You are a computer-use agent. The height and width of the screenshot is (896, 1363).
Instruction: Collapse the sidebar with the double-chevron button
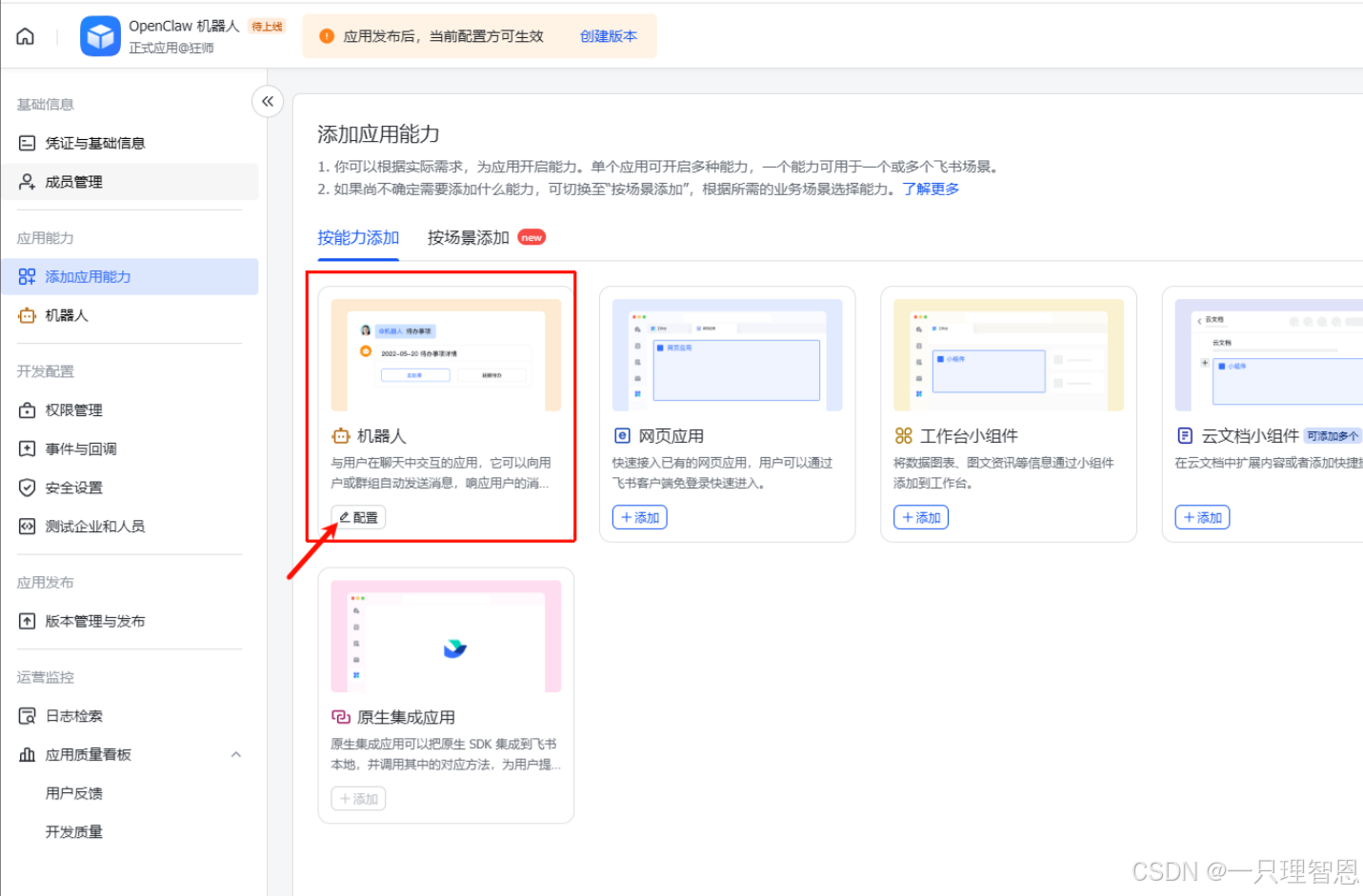[x=268, y=101]
